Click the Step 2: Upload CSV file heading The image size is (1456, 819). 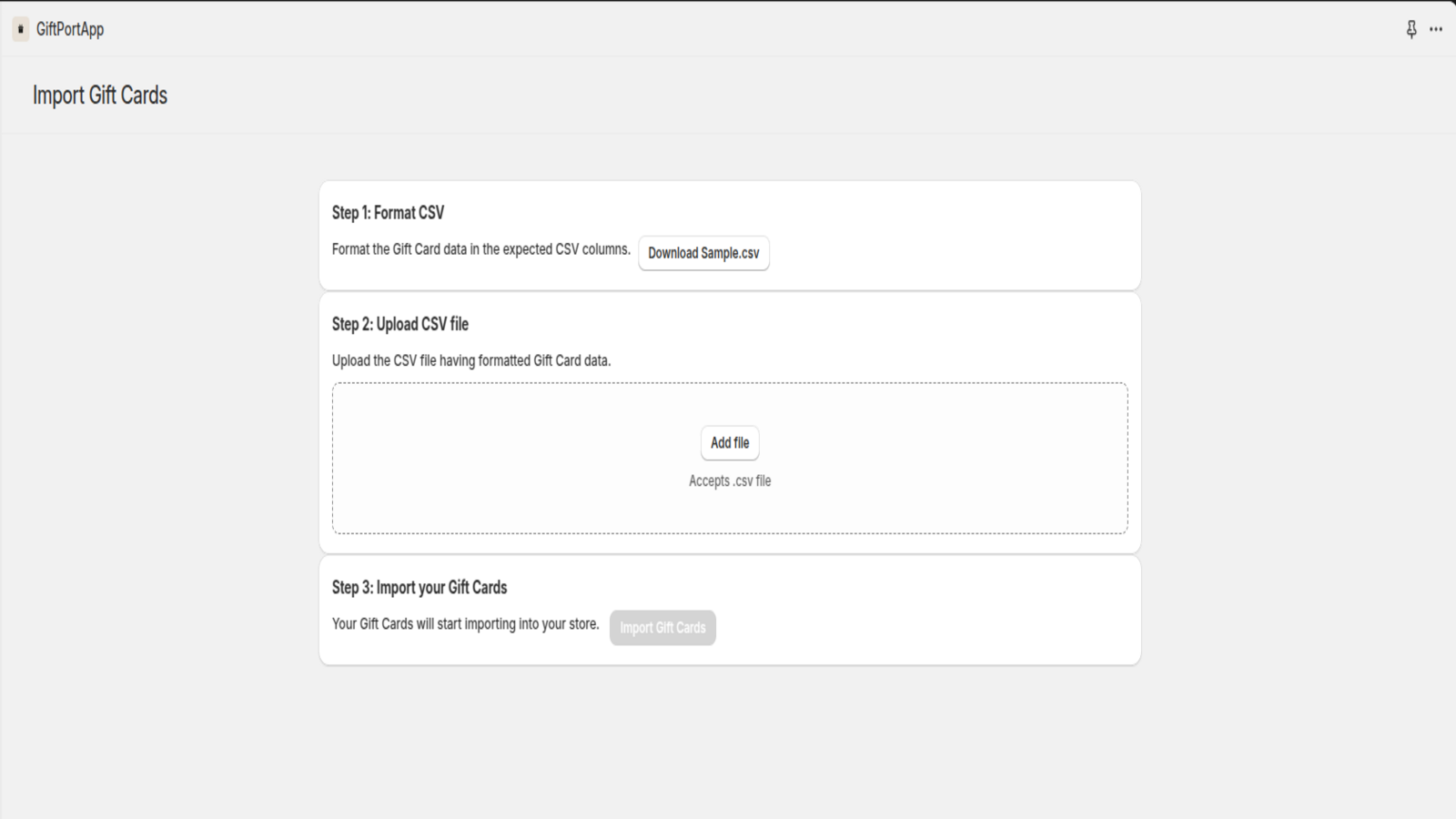399,324
